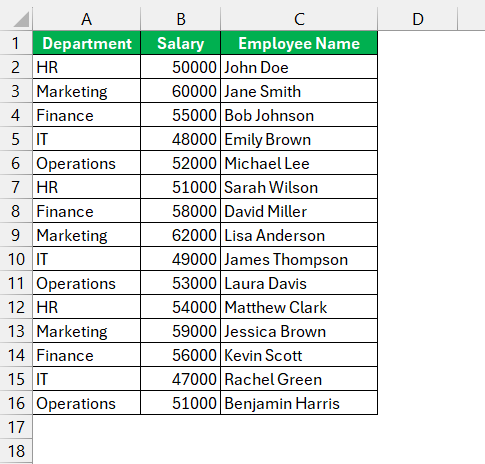Click the Salary header cell

[x=181, y=43]
